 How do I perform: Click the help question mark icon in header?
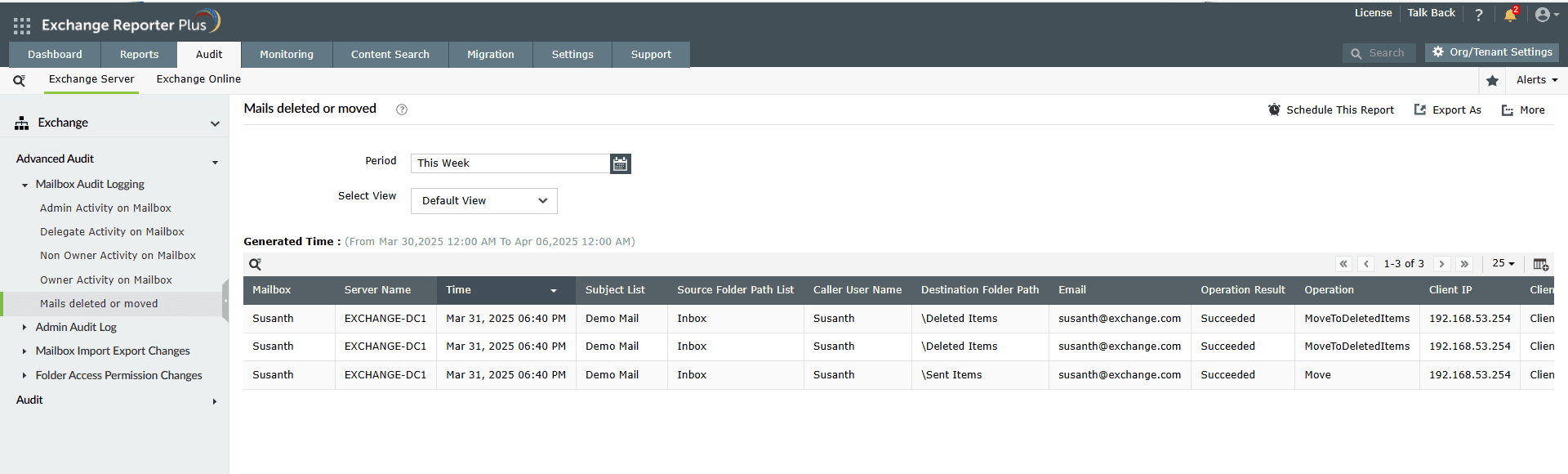(1478, 15)
